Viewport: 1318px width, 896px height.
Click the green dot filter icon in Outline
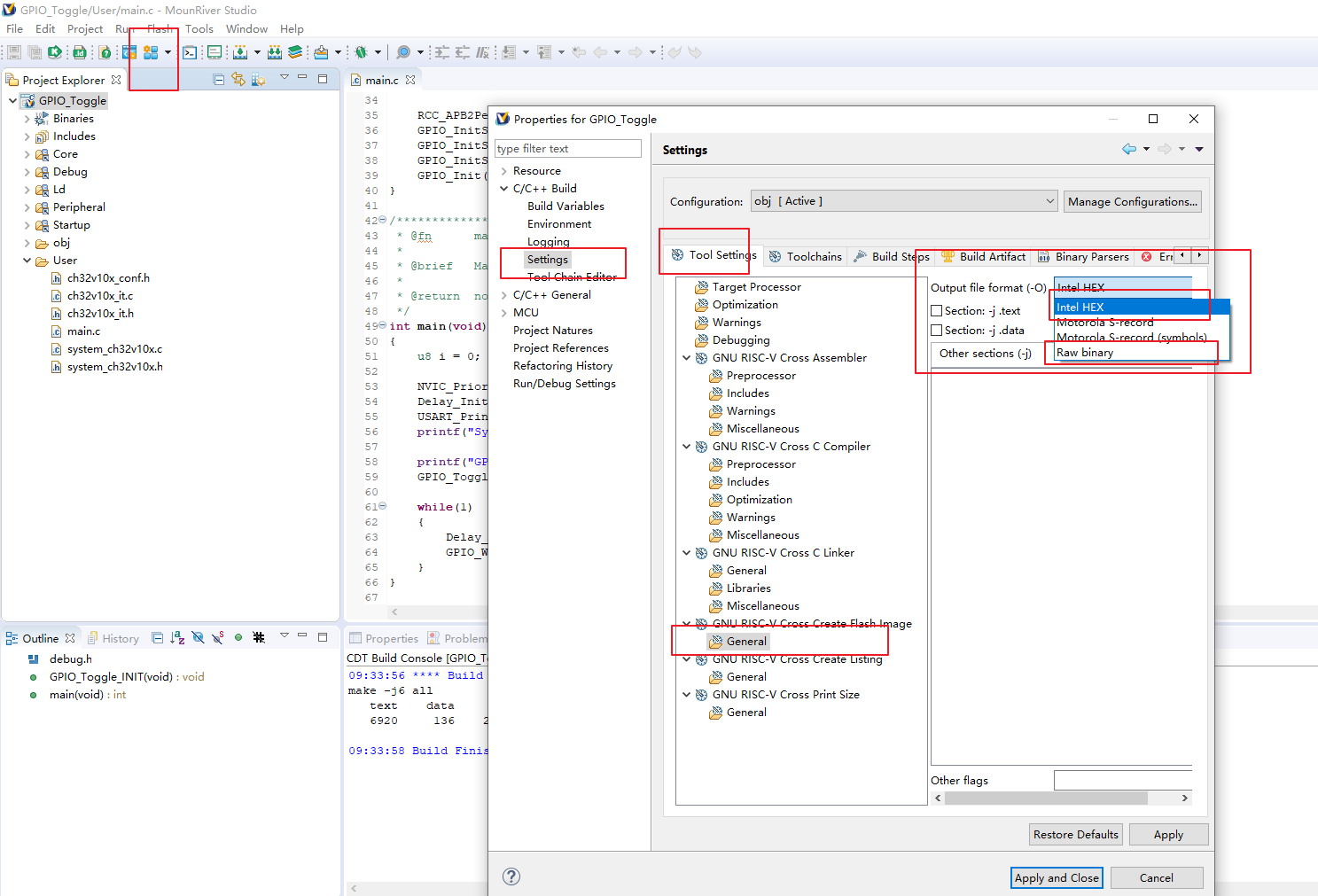coord(238,637)
